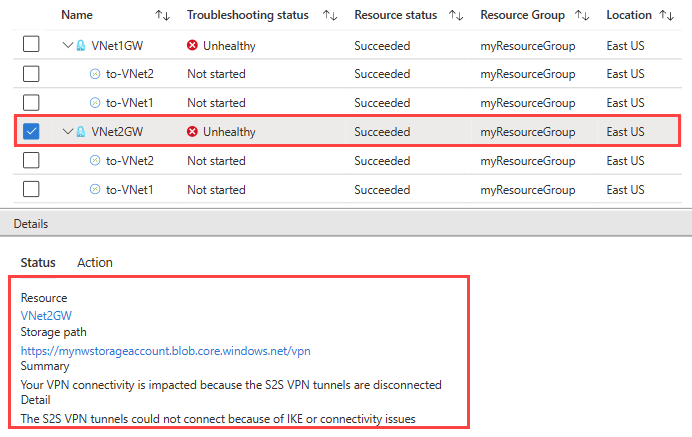Image resolution: width=692 pixels, height=437 pixels.
Task: Sort by Troubleshooting status column
Action: click(x=329, y=16)
